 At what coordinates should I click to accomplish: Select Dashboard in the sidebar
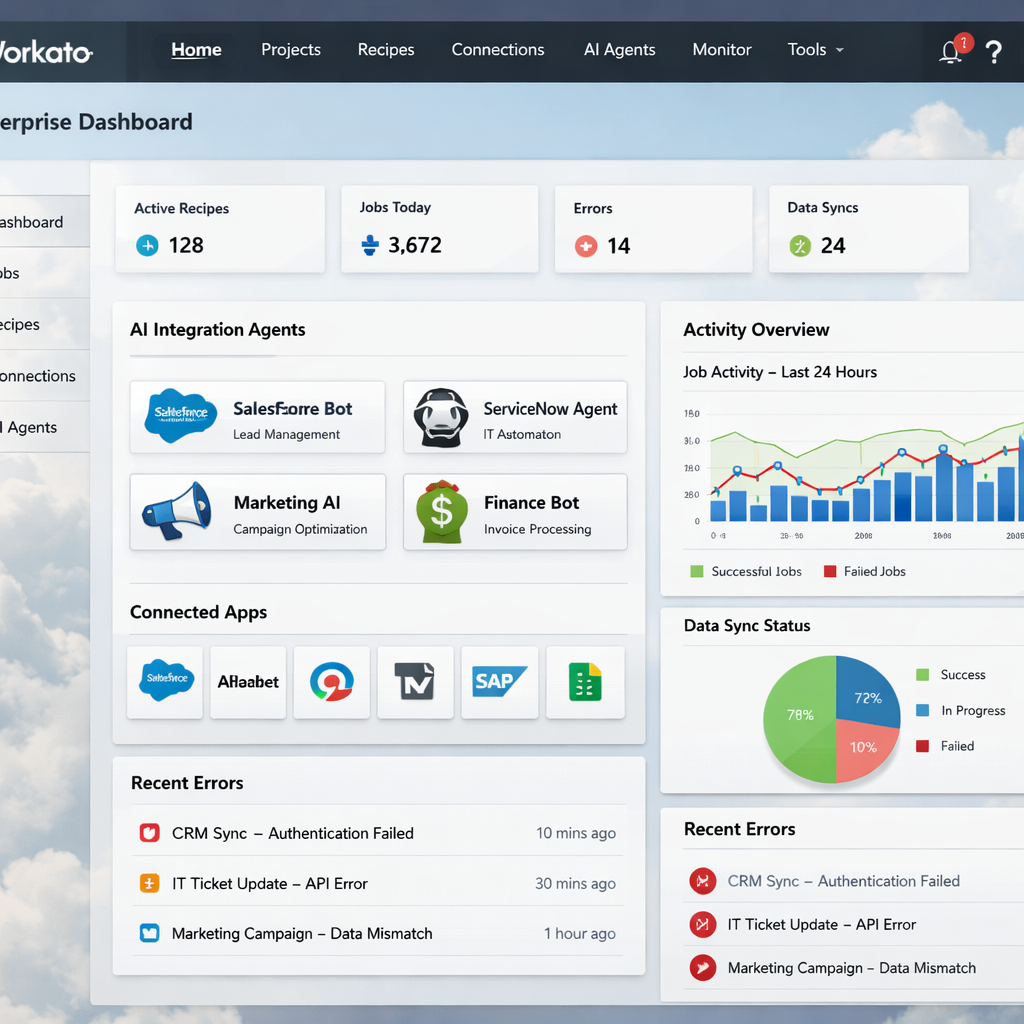[44, 222]
